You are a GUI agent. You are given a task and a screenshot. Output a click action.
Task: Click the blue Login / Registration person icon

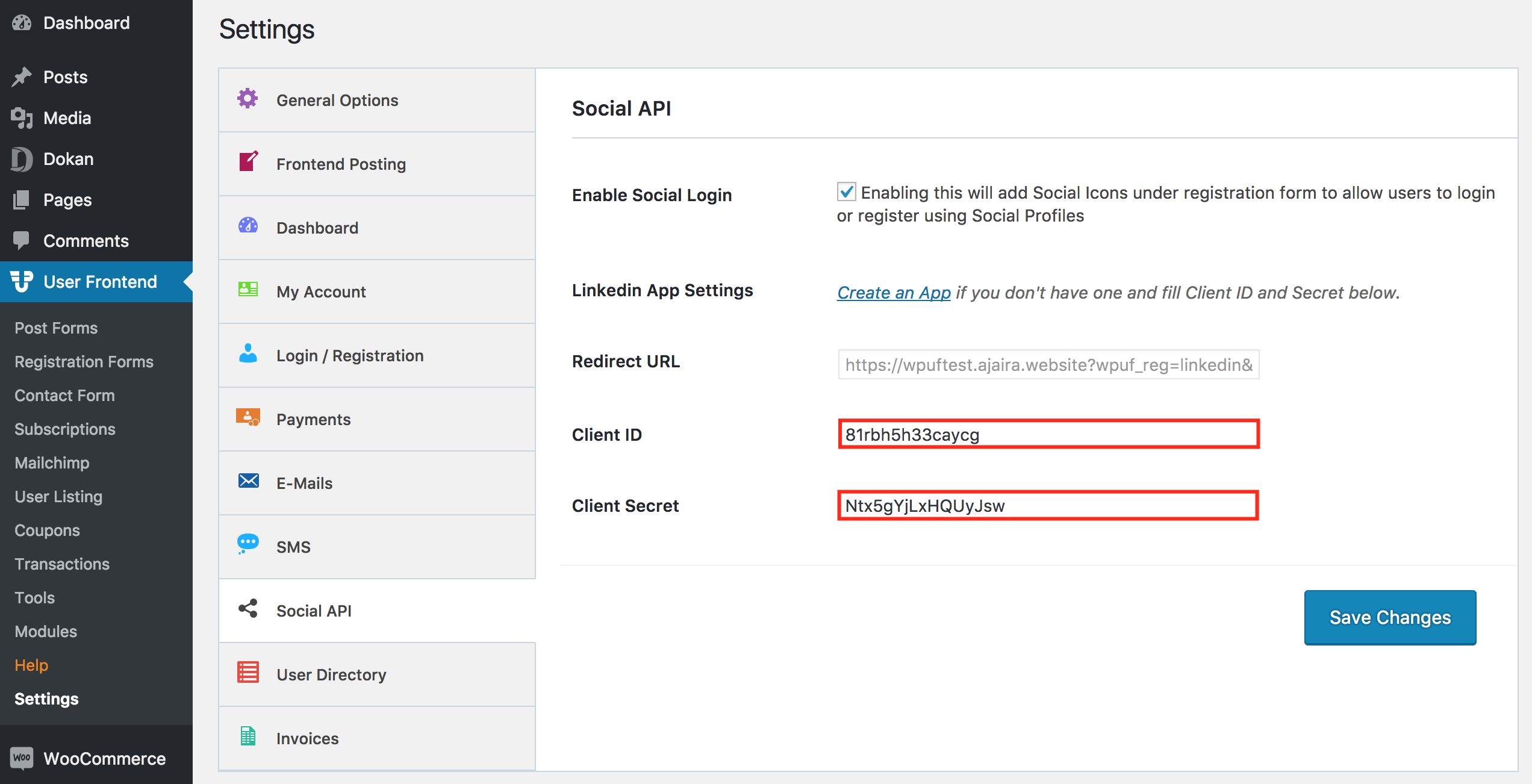(x=248, y=353)
